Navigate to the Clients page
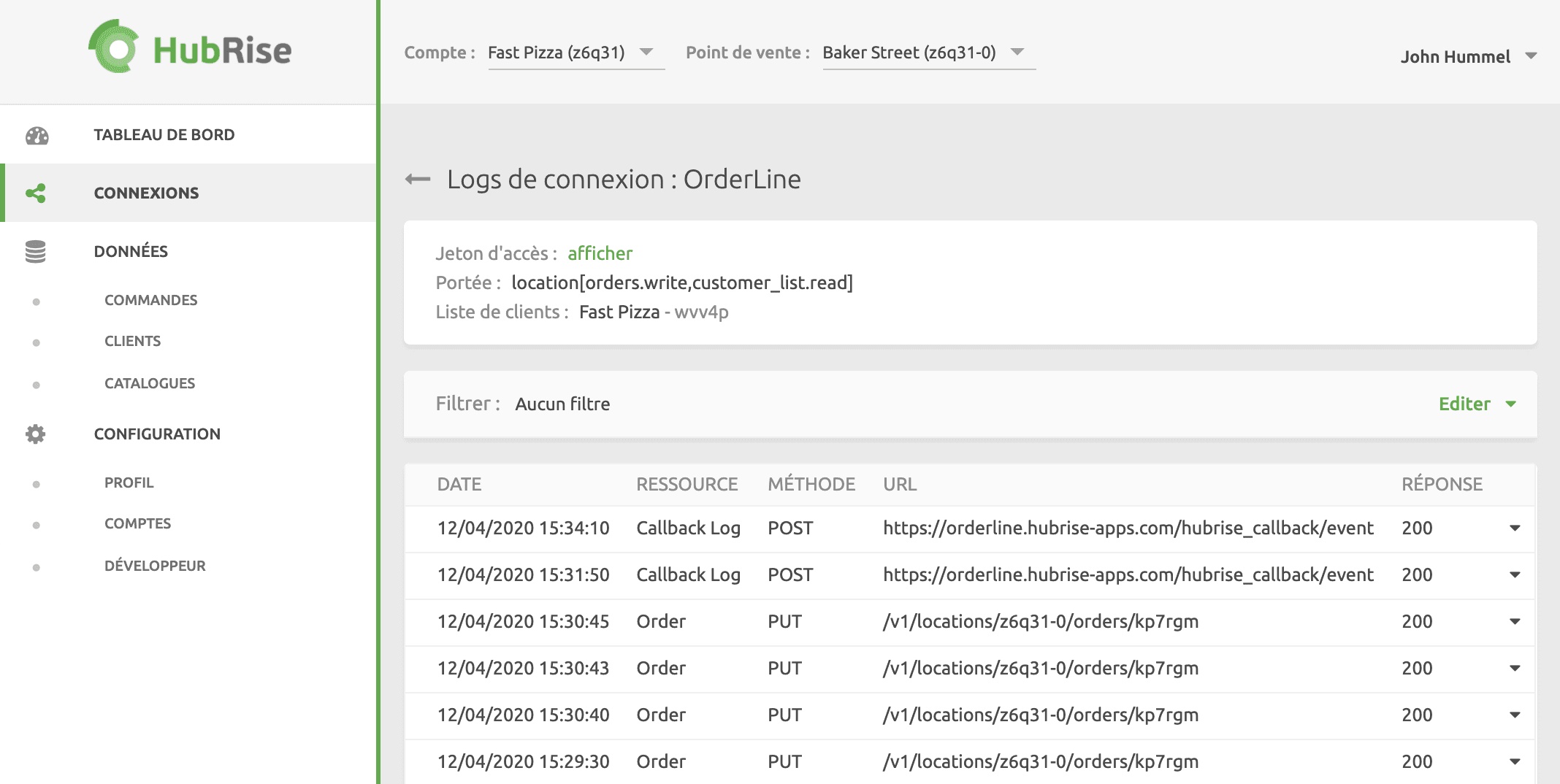This screenshot has width=1560, height=784. click(x=132, y=340)
